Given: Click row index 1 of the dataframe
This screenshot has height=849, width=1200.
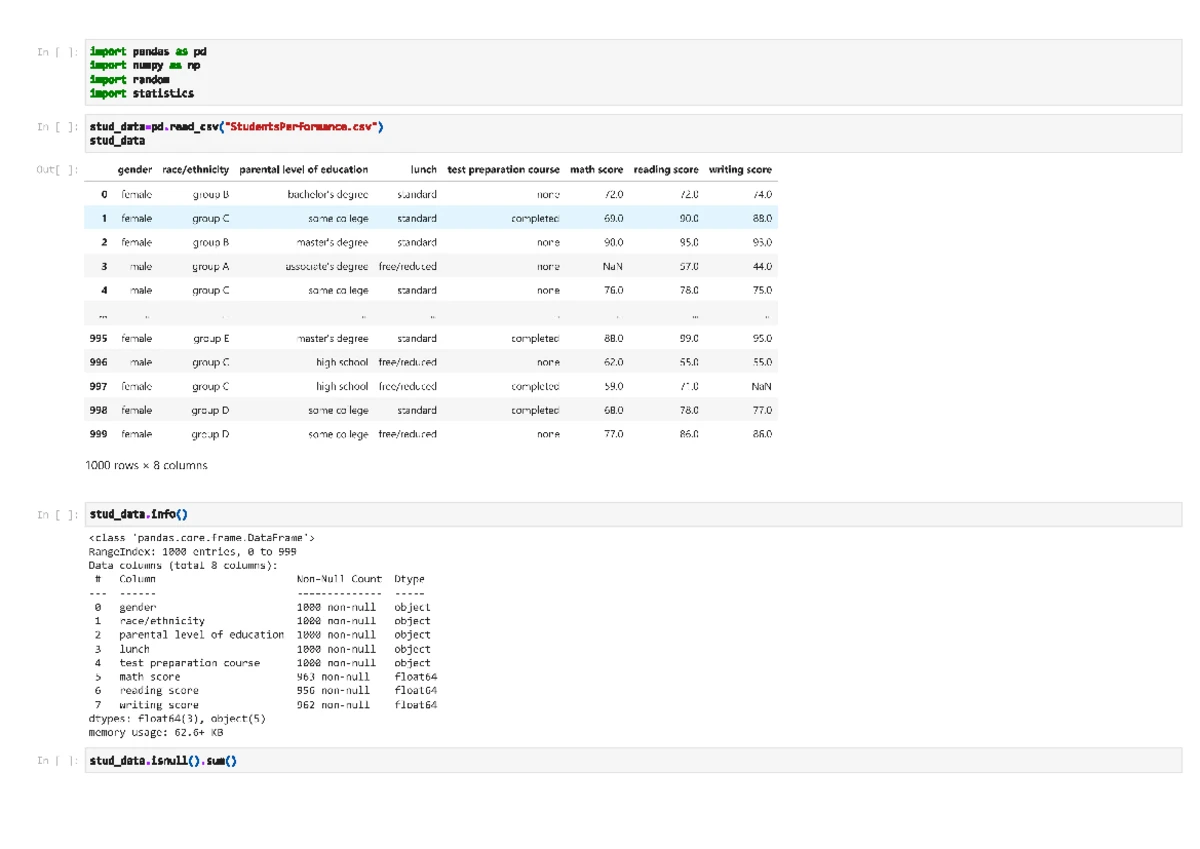Looking at the screenshot, I should tap(104, 218).
